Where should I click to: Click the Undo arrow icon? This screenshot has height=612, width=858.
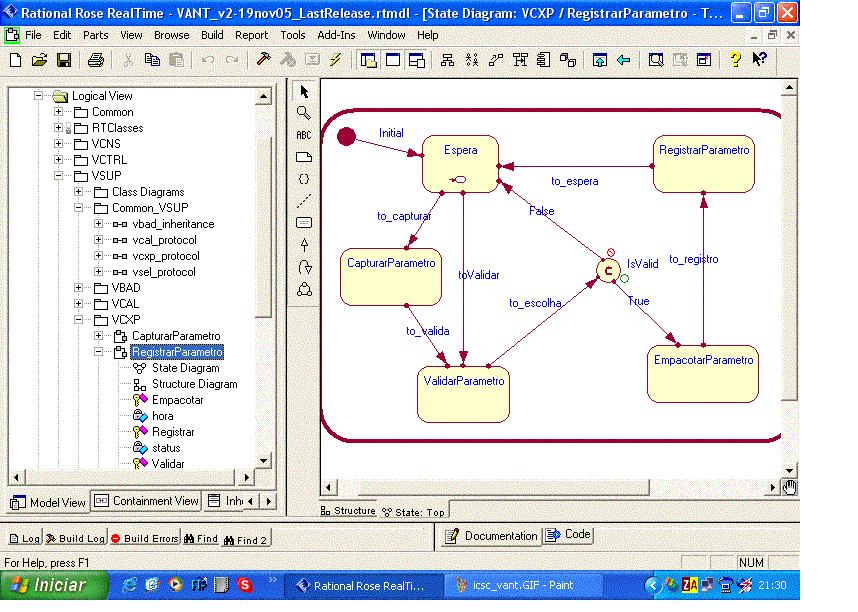click(207, 60)
